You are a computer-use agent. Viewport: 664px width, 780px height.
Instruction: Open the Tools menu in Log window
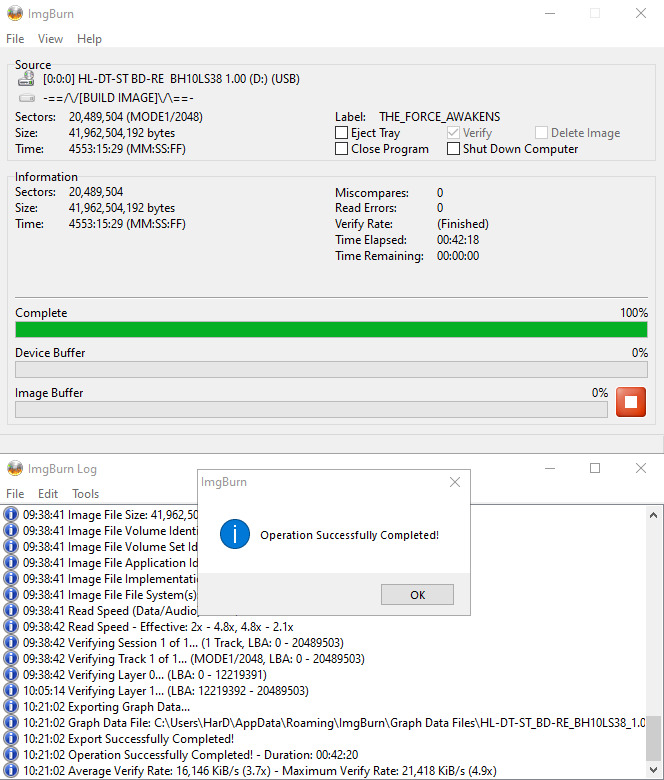86,493
